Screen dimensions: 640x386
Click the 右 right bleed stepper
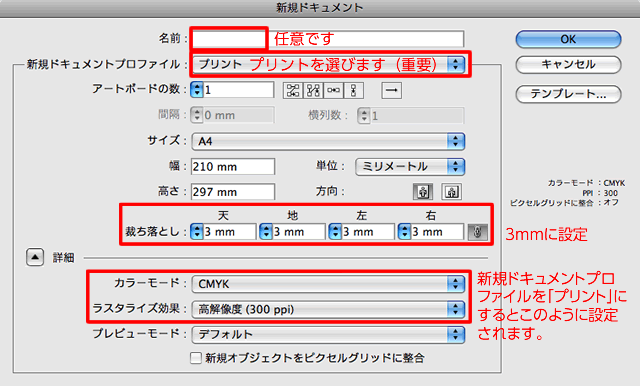coord(404,232)
